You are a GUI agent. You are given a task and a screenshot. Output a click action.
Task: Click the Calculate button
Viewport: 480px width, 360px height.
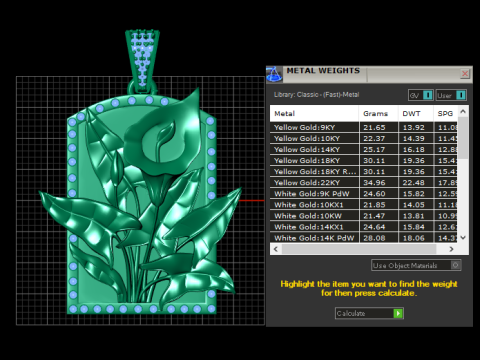point(369,313)
